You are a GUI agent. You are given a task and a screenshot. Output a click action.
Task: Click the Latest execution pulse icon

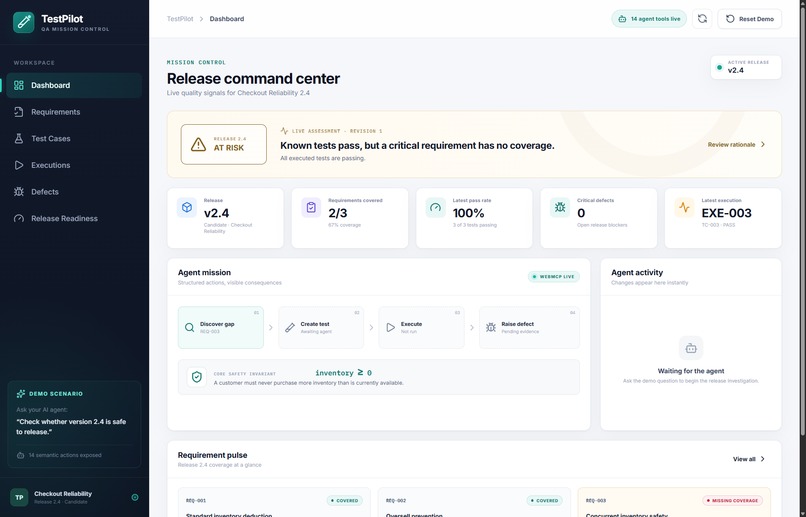684,207
